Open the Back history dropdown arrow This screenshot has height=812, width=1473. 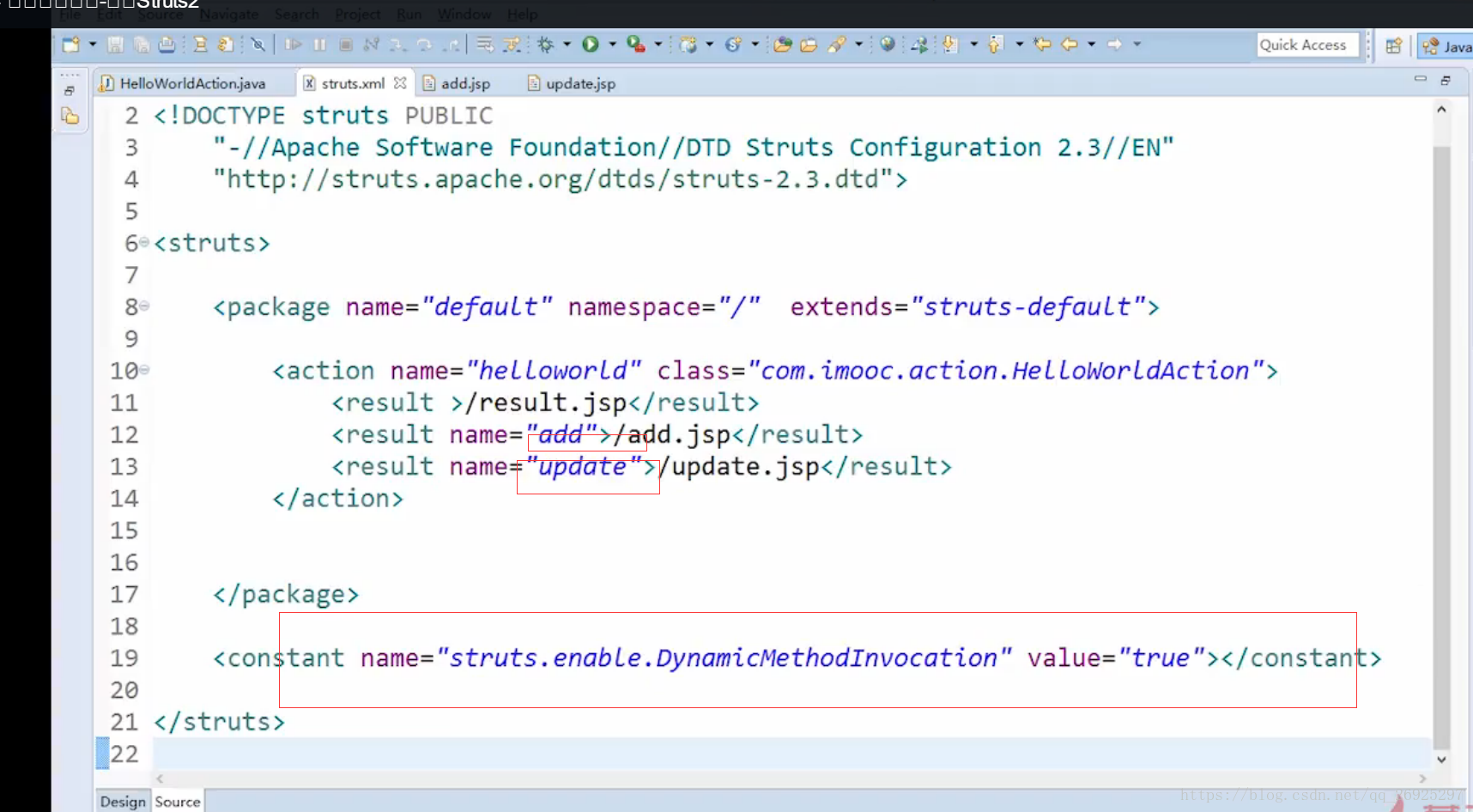[1091, 44]
